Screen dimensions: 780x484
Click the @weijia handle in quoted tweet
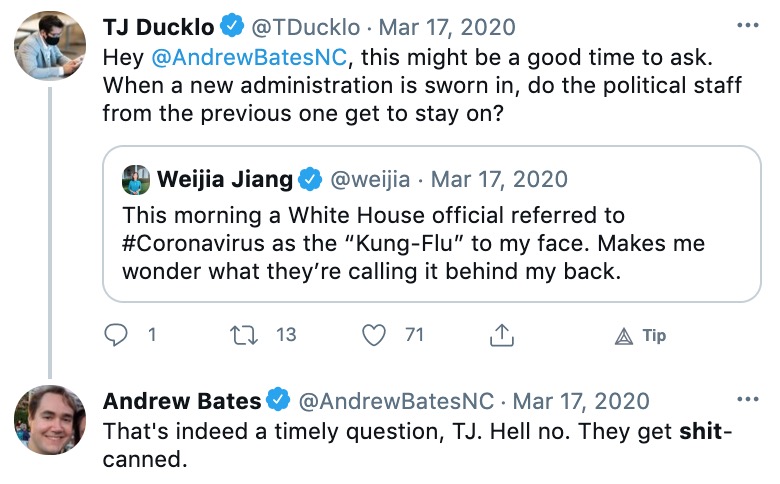369,181
